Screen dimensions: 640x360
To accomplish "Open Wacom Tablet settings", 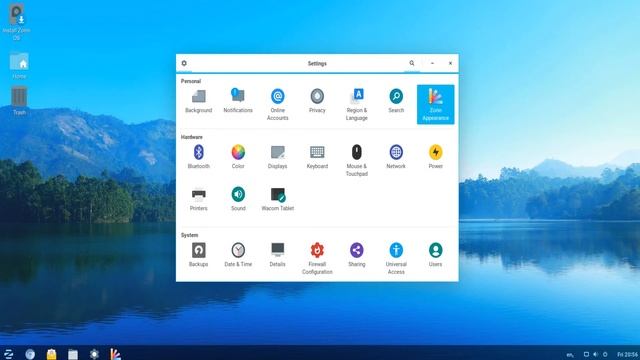I will click(278, 199).
